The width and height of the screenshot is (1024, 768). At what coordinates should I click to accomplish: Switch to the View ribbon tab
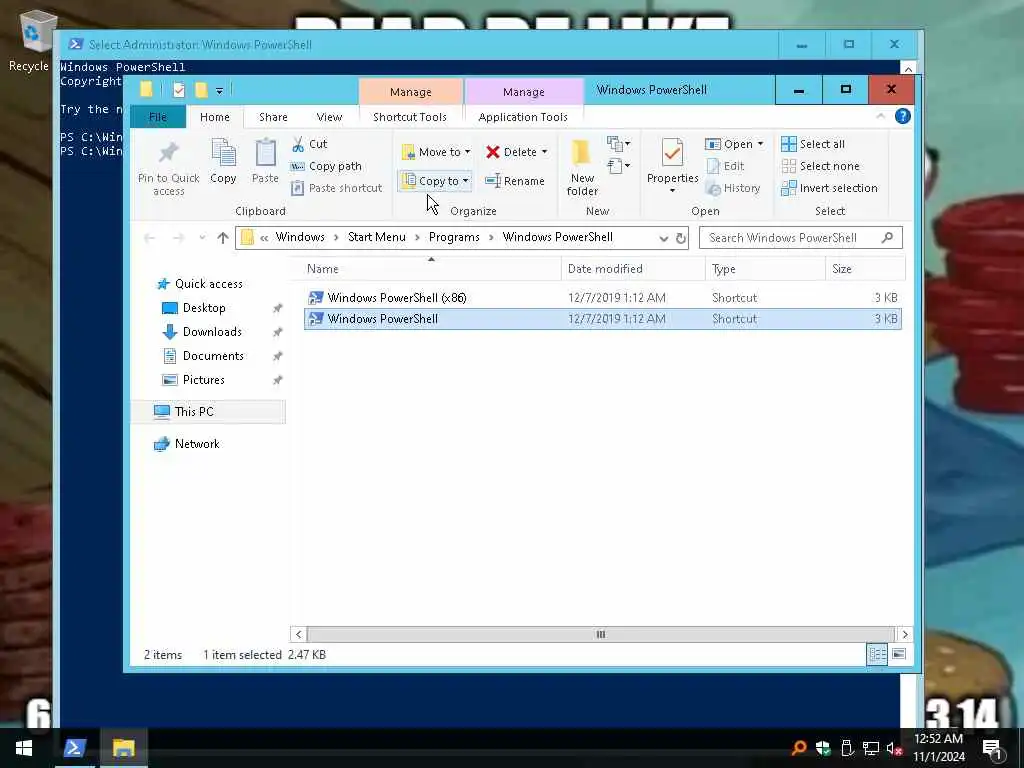[329, 117]
